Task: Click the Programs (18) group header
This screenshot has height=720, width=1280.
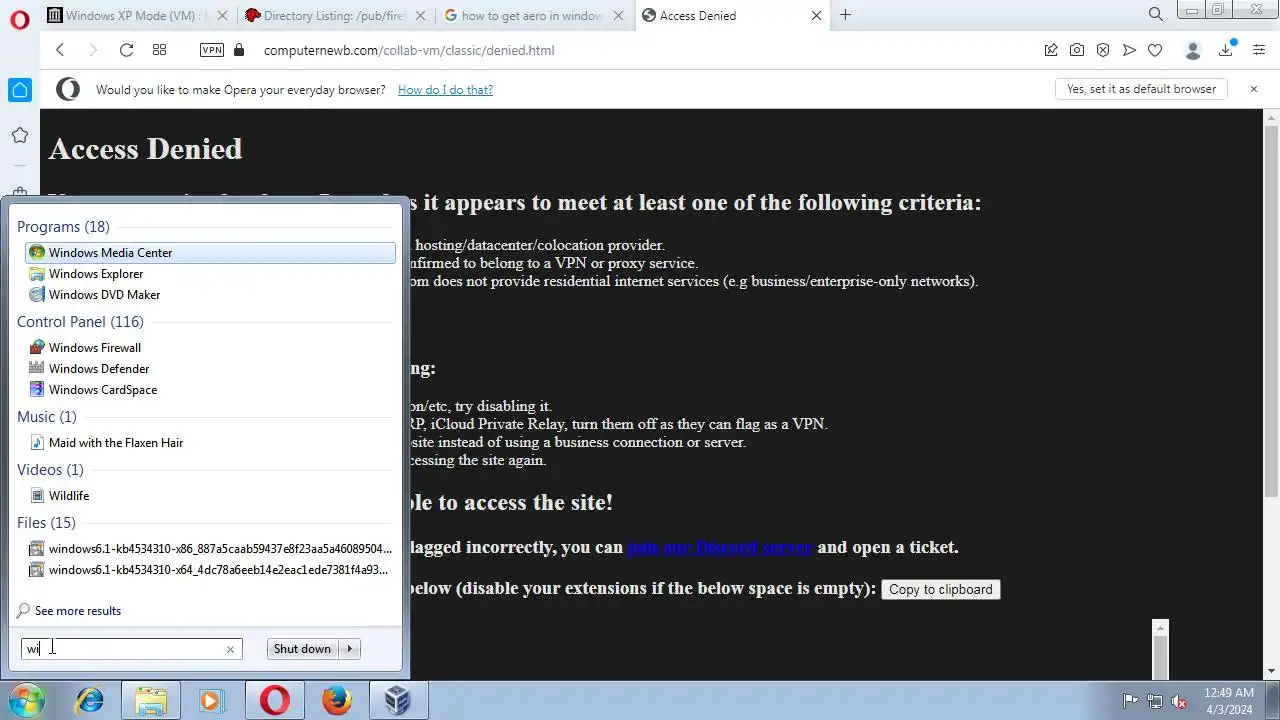Action: click(63, 227)
